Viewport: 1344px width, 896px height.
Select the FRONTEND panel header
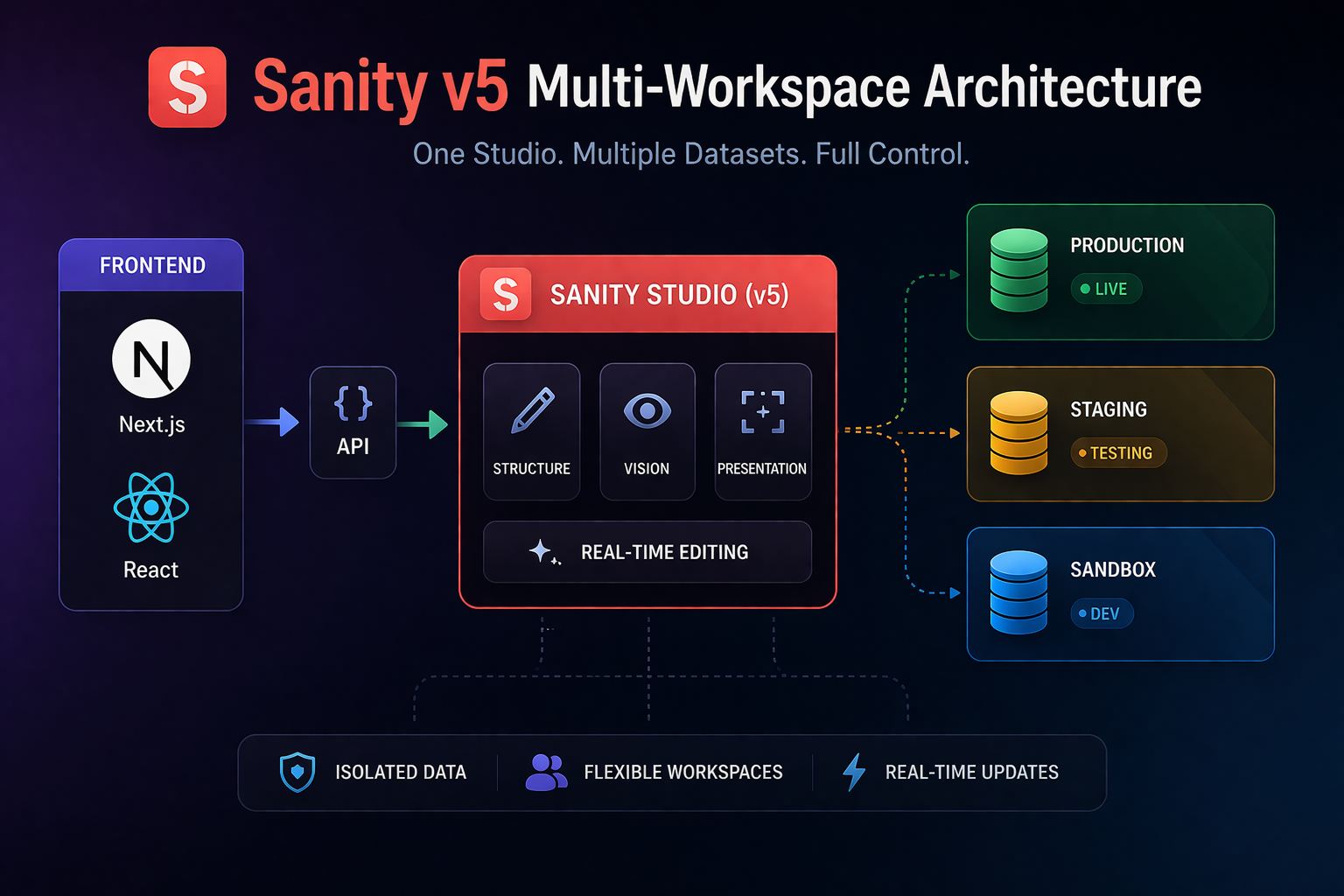point(151,265)
